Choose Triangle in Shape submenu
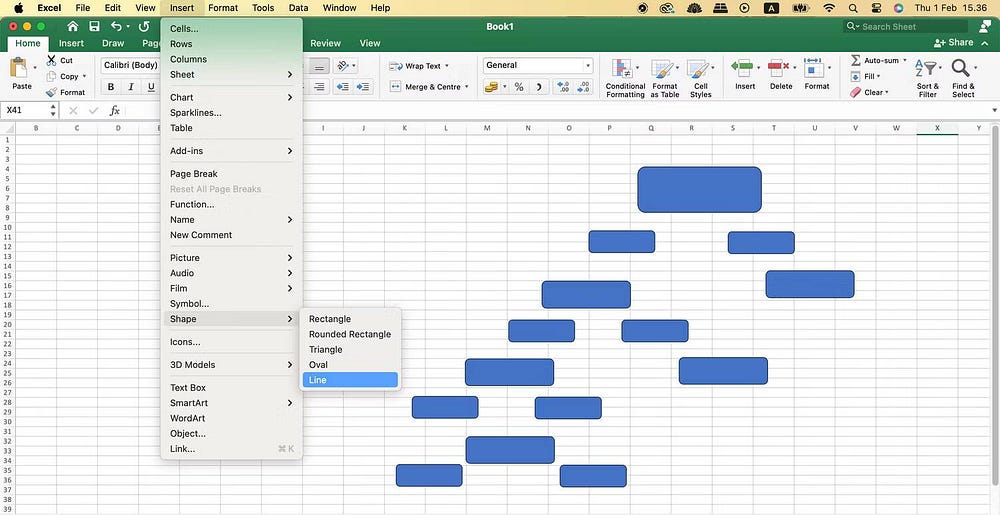The width and height of the screenshot is (1000, 515). tap(350, 350)
